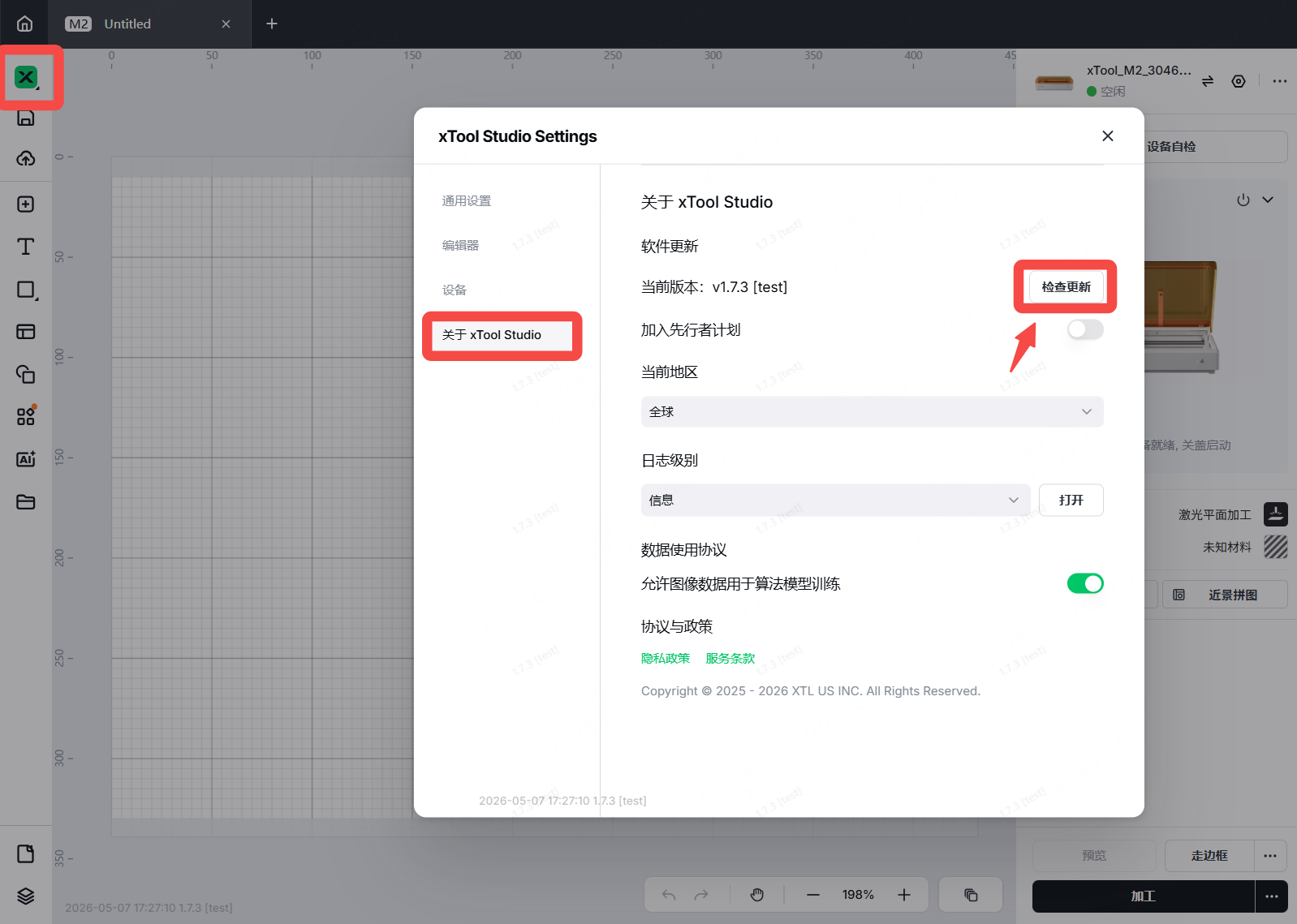Open device more options ellipsis
The height and width of the screenshot is (924, 1297).
pyautogui.click(x=1280, y=81)
